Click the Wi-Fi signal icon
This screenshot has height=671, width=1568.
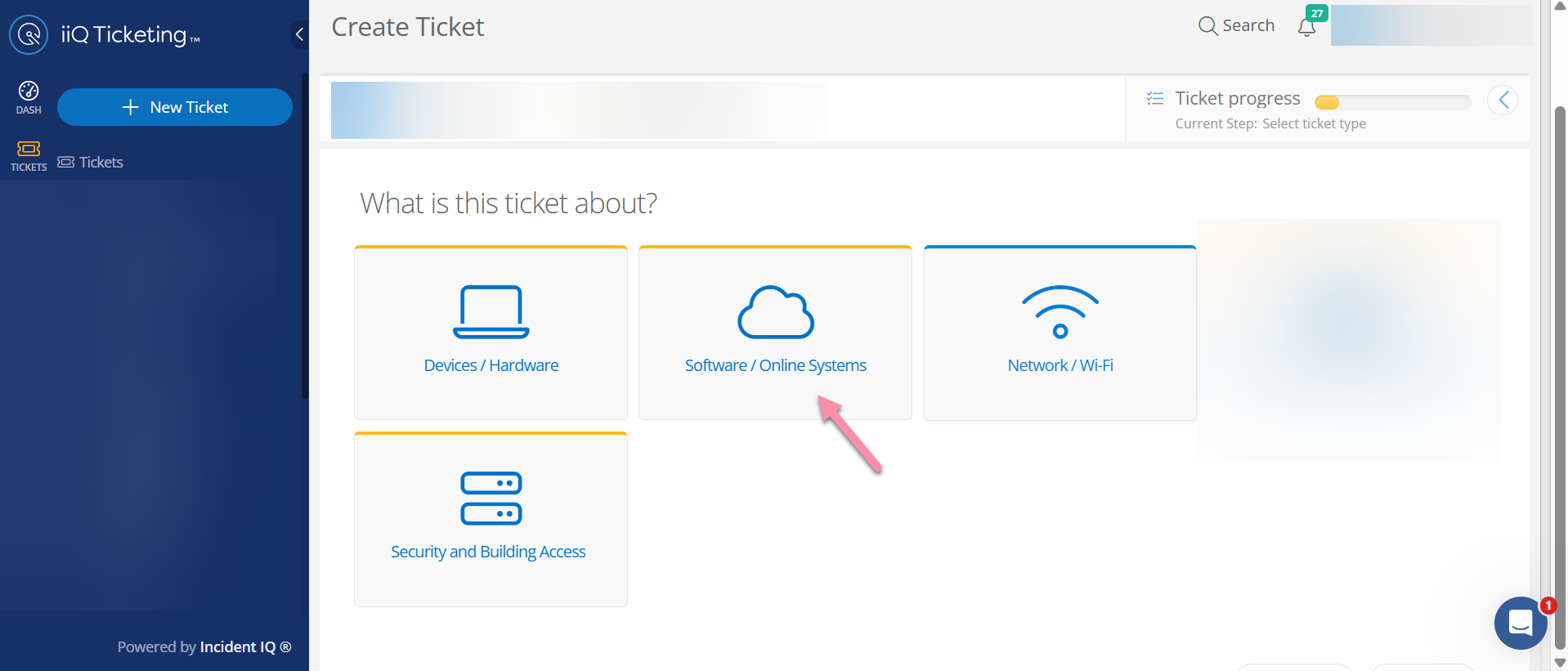click(1060, 311)
